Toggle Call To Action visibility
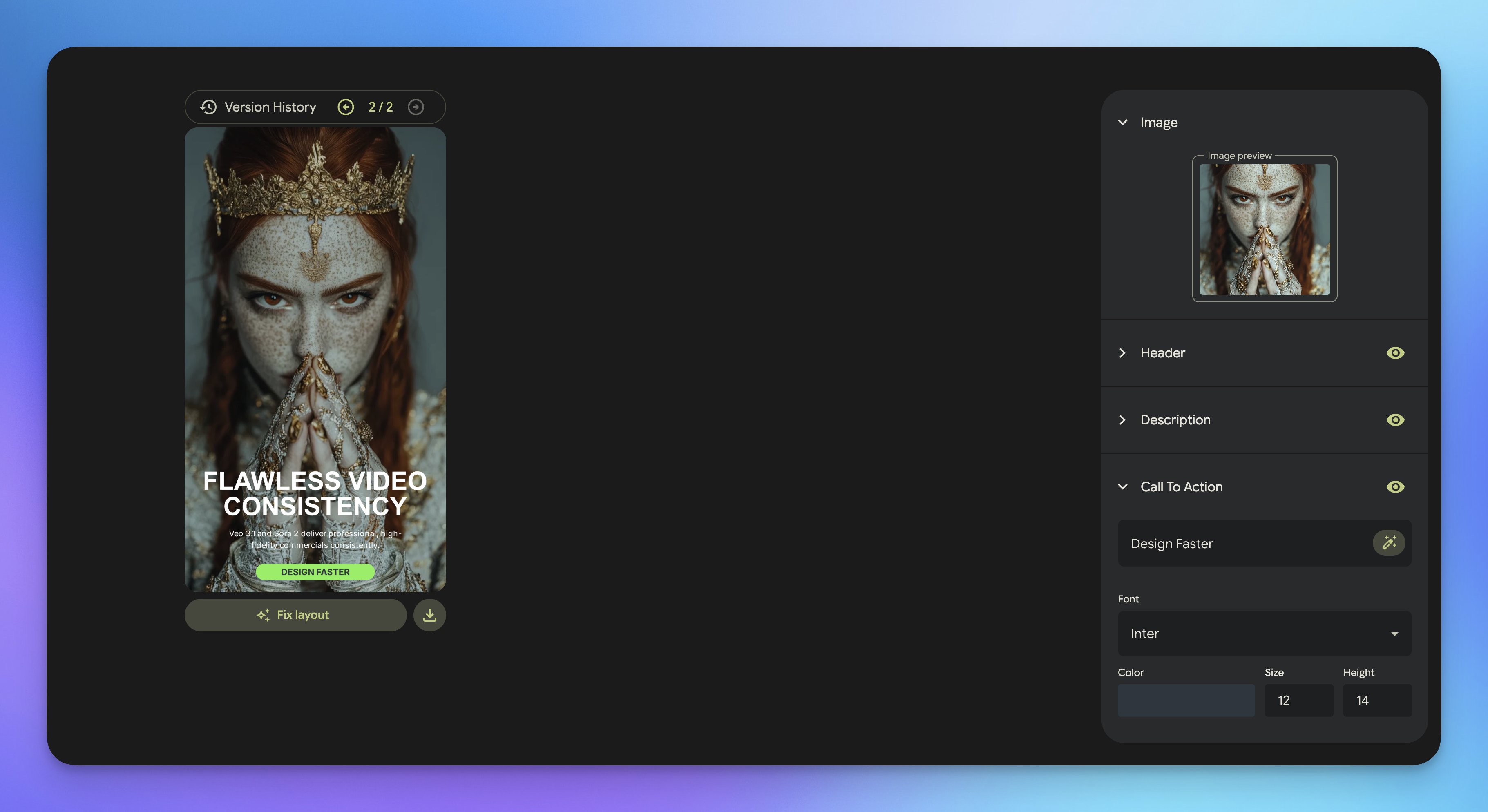 click(1395, 487)
